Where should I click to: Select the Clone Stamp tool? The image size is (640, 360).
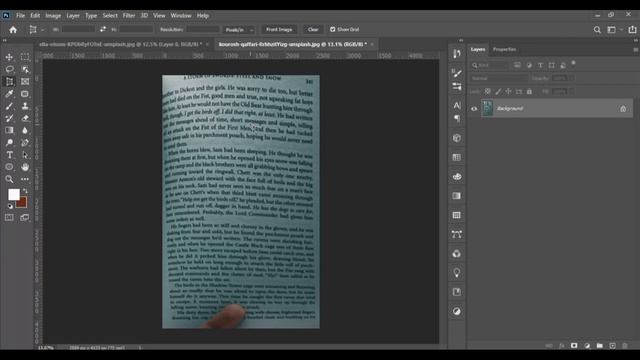click(25, 106)
